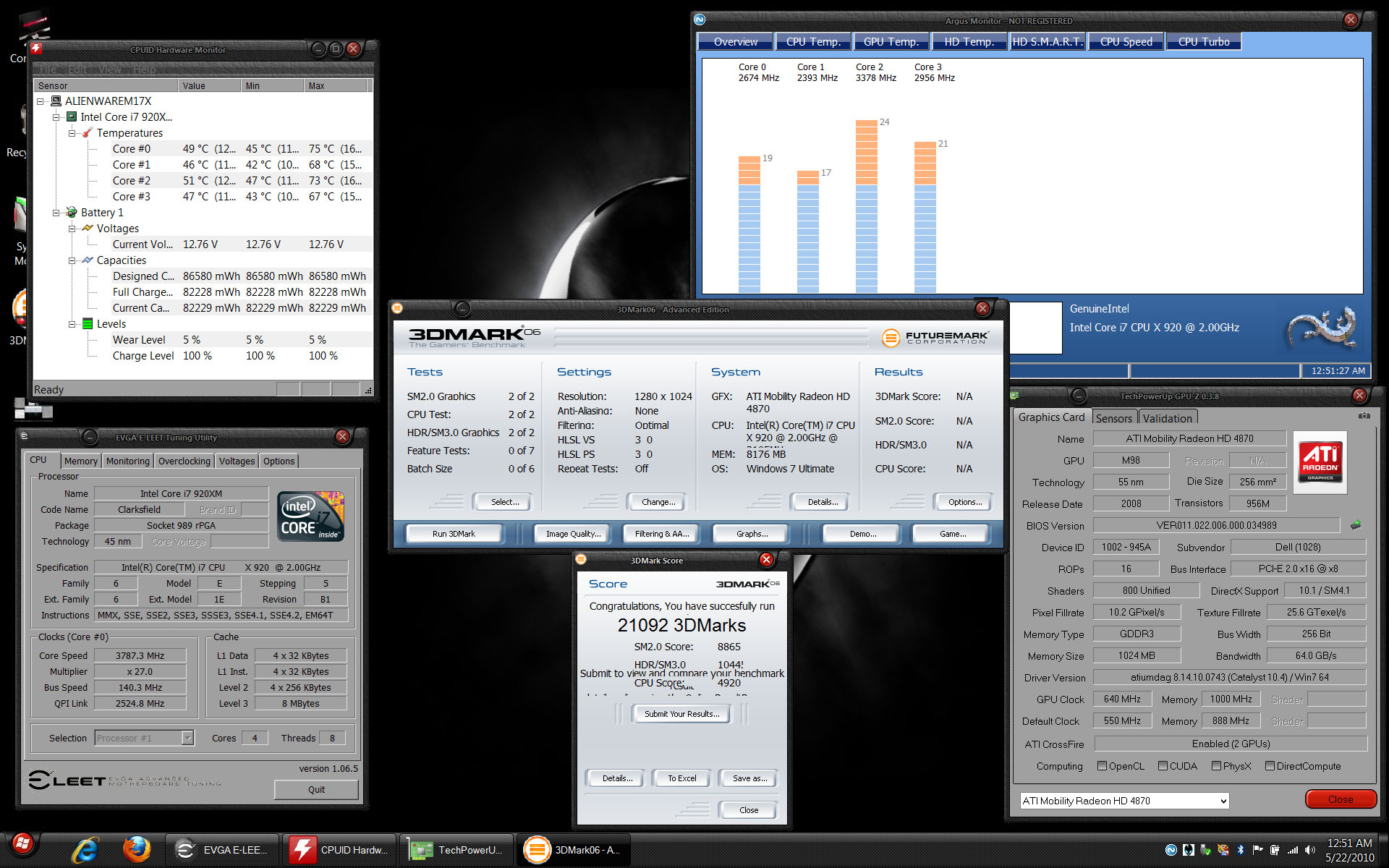Launch Firefox from taskbar
The height and width of the screenshot is (868, 1389).
click(x=137, y=850)
